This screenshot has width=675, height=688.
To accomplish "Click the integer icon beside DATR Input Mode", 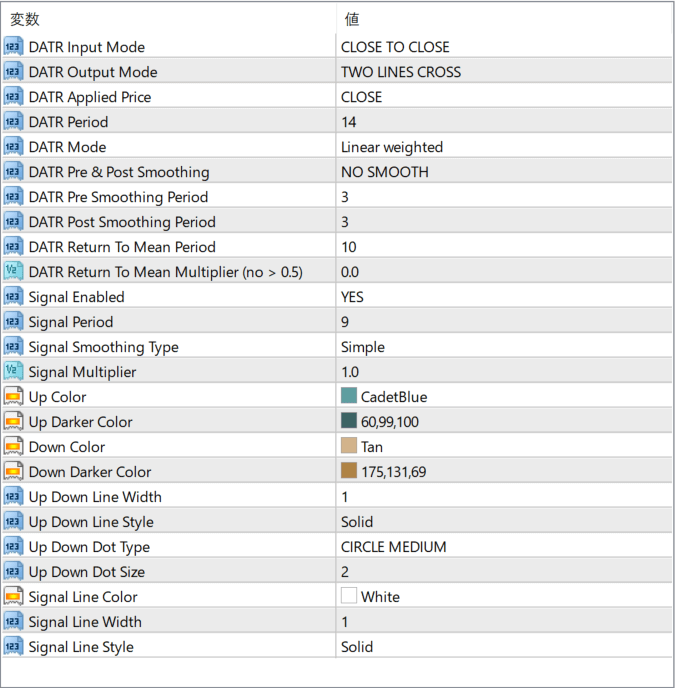I will (x=13, y=47).
